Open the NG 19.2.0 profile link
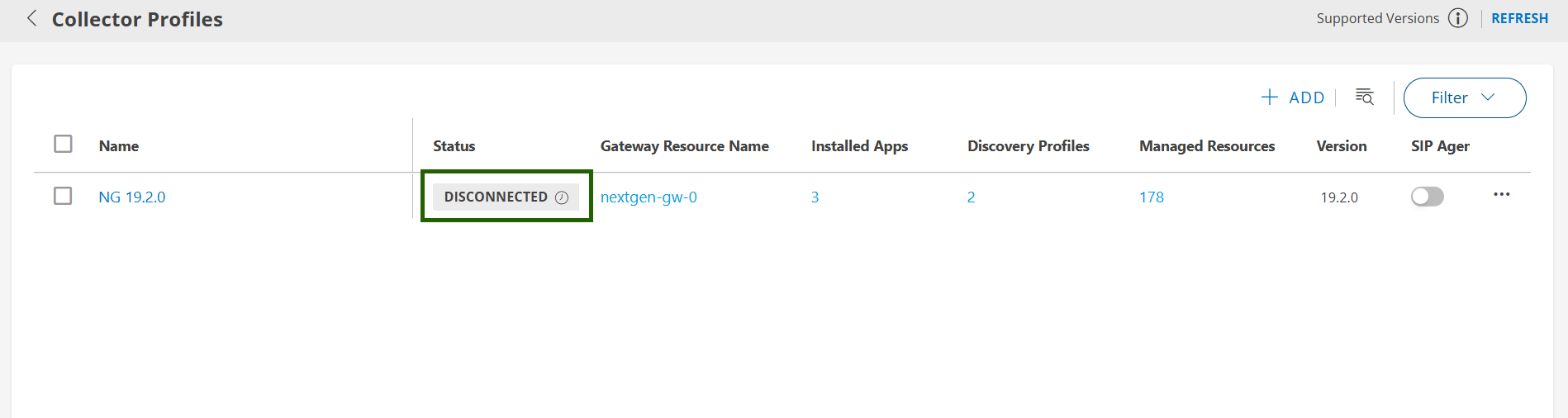 (x=132, y=197)
